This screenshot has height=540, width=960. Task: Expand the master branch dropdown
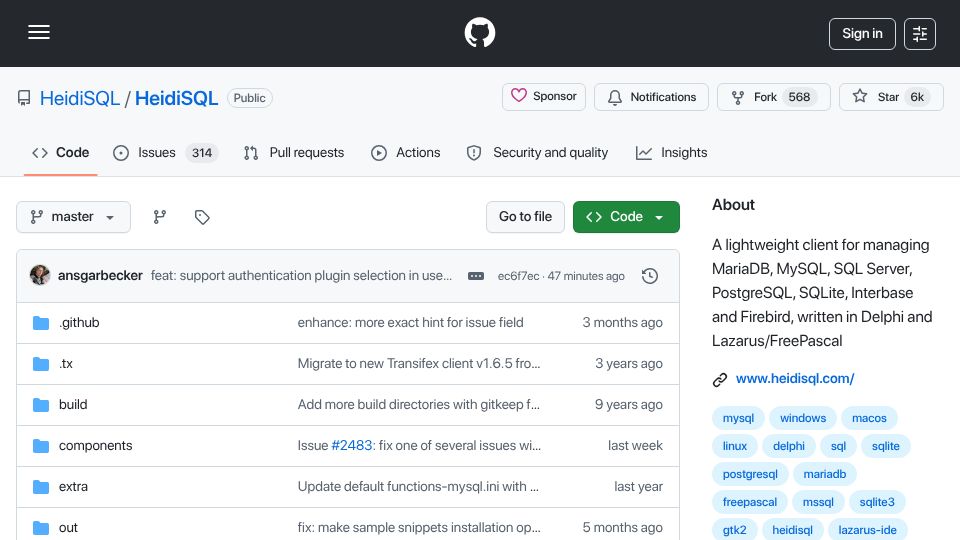pos(73,217)
